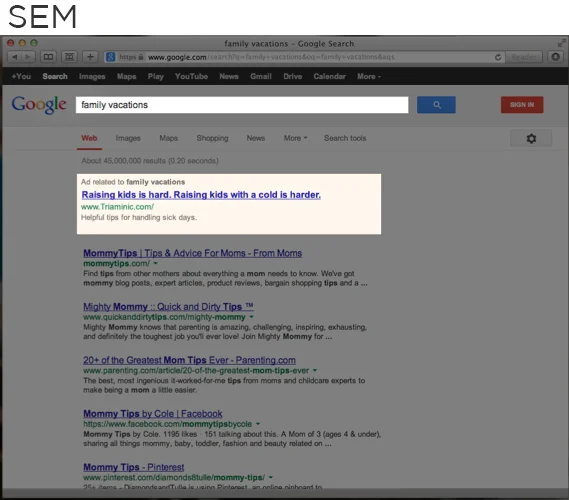Open the gear settings button

(x=531, y=138)
